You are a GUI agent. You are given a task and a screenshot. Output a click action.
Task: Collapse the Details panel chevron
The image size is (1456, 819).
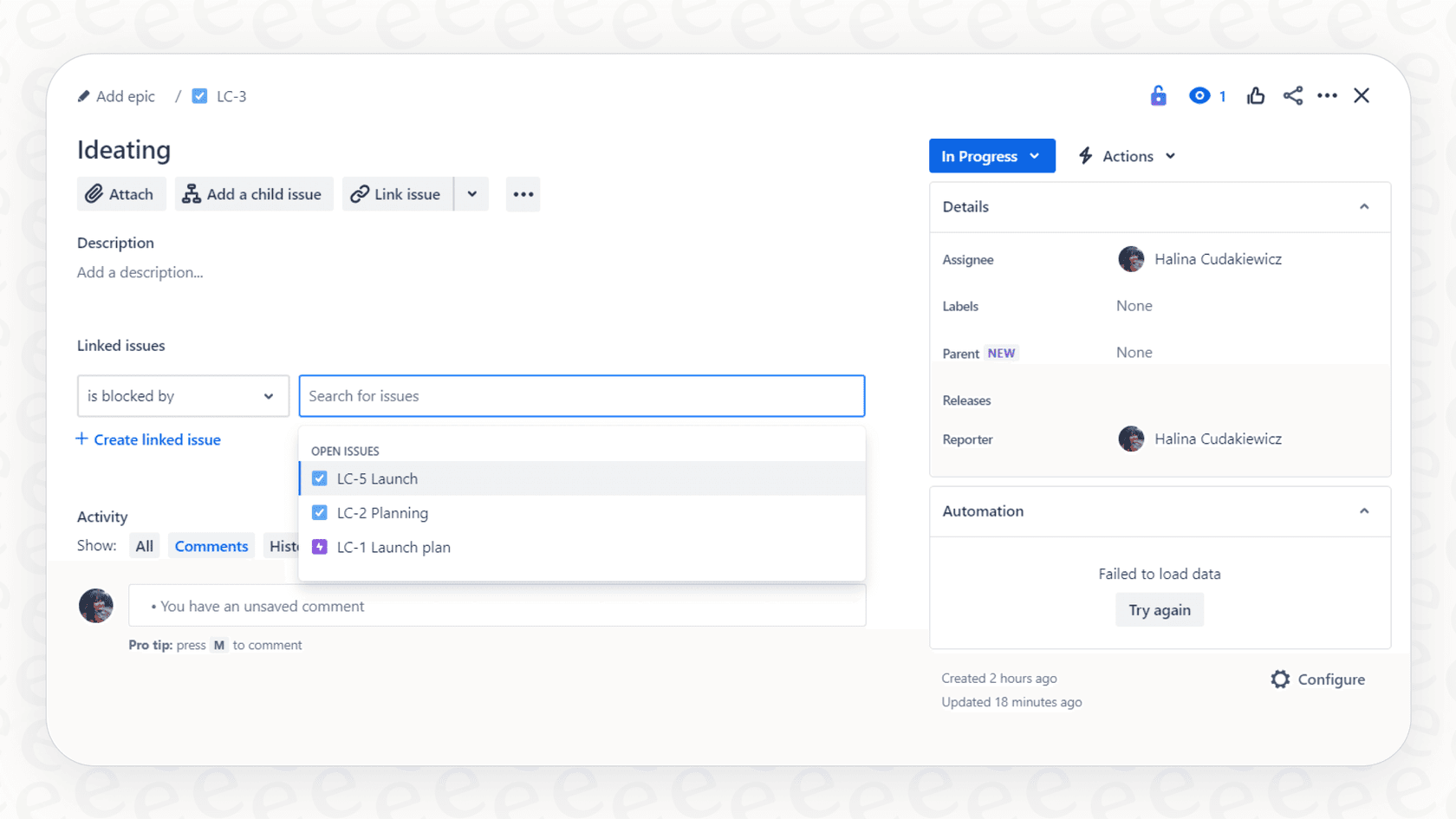pyautogui.click(x=1364, y=206)
